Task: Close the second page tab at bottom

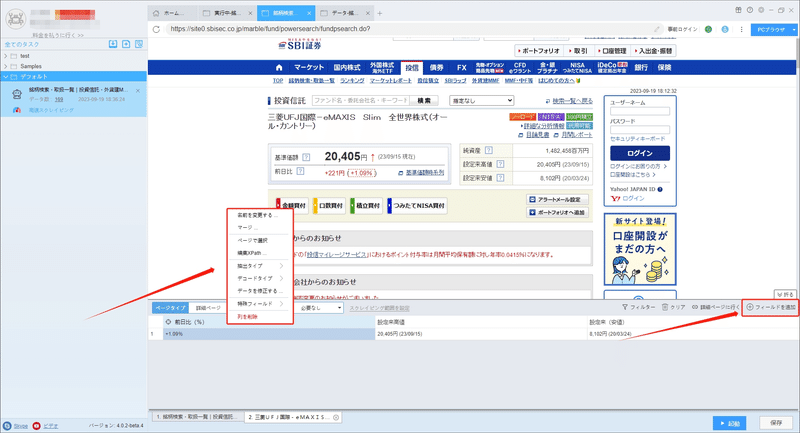Action: coord(336,417)
